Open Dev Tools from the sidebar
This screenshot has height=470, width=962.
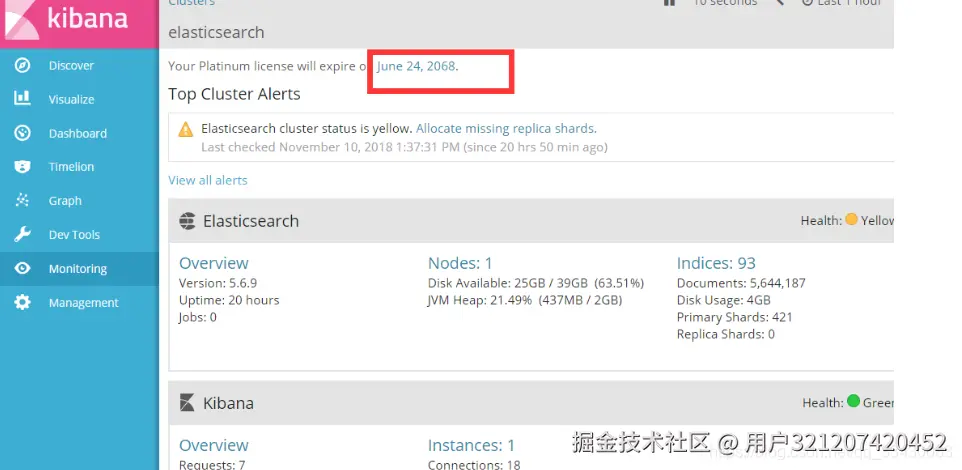click(x=74, y=235)
